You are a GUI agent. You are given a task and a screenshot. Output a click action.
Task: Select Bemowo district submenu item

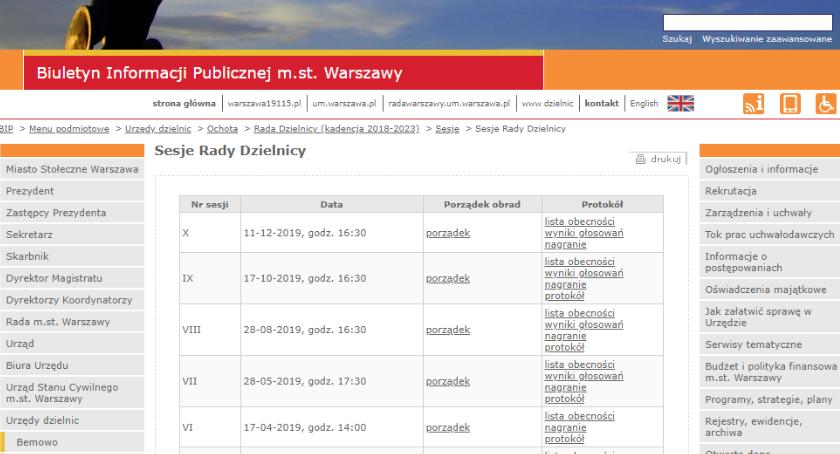(72, 442)
